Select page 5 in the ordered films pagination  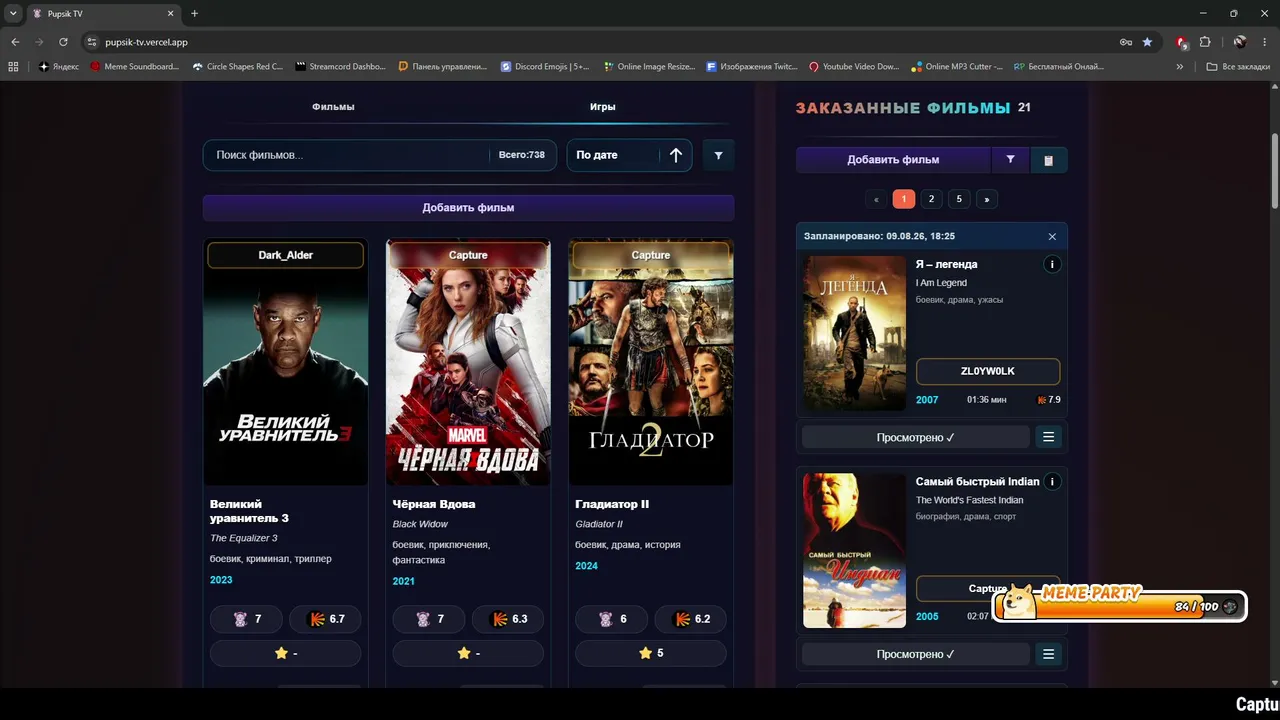(x=959, y=199)
